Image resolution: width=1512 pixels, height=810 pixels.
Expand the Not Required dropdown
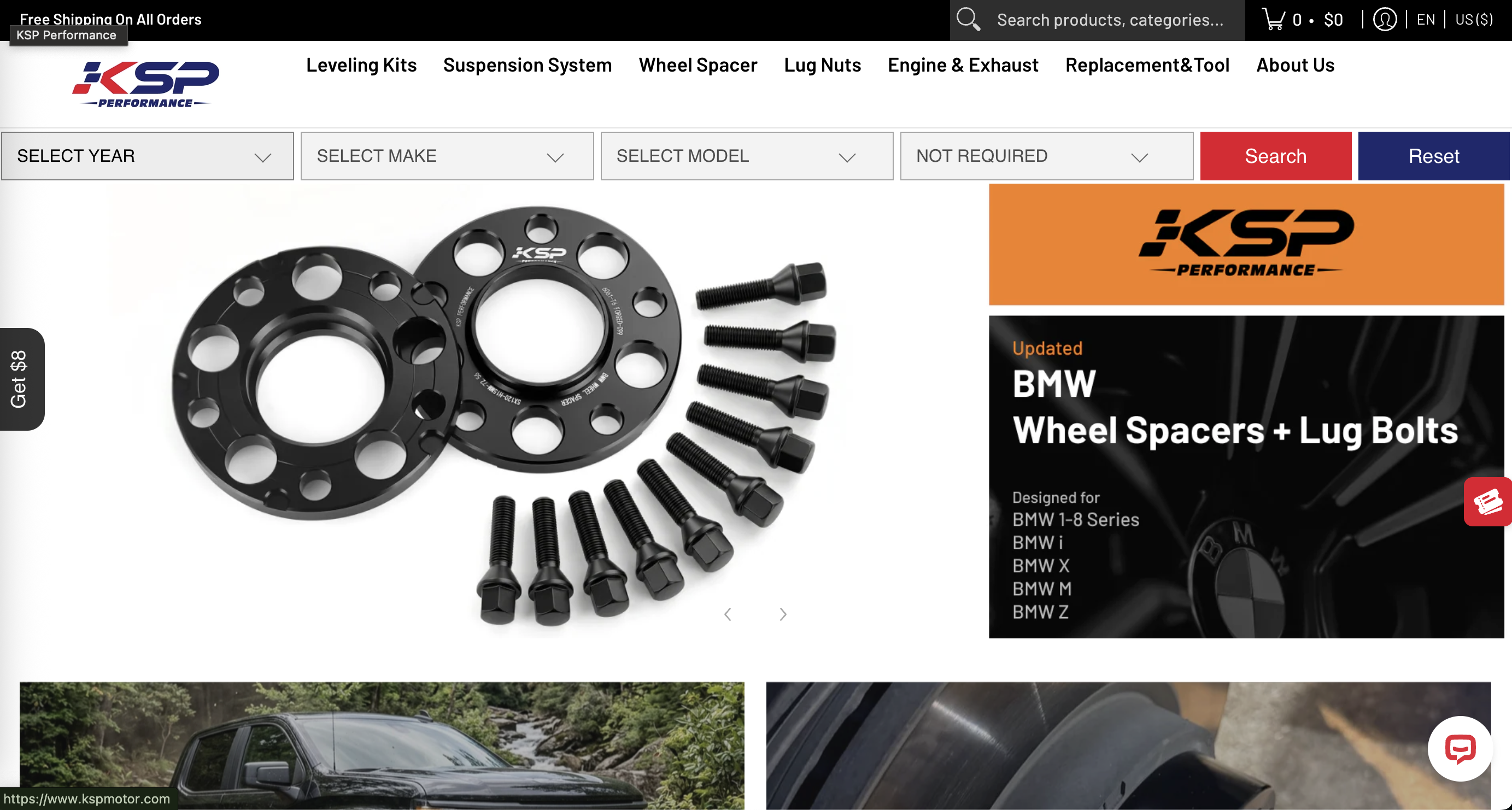[x=1047, y=156]
